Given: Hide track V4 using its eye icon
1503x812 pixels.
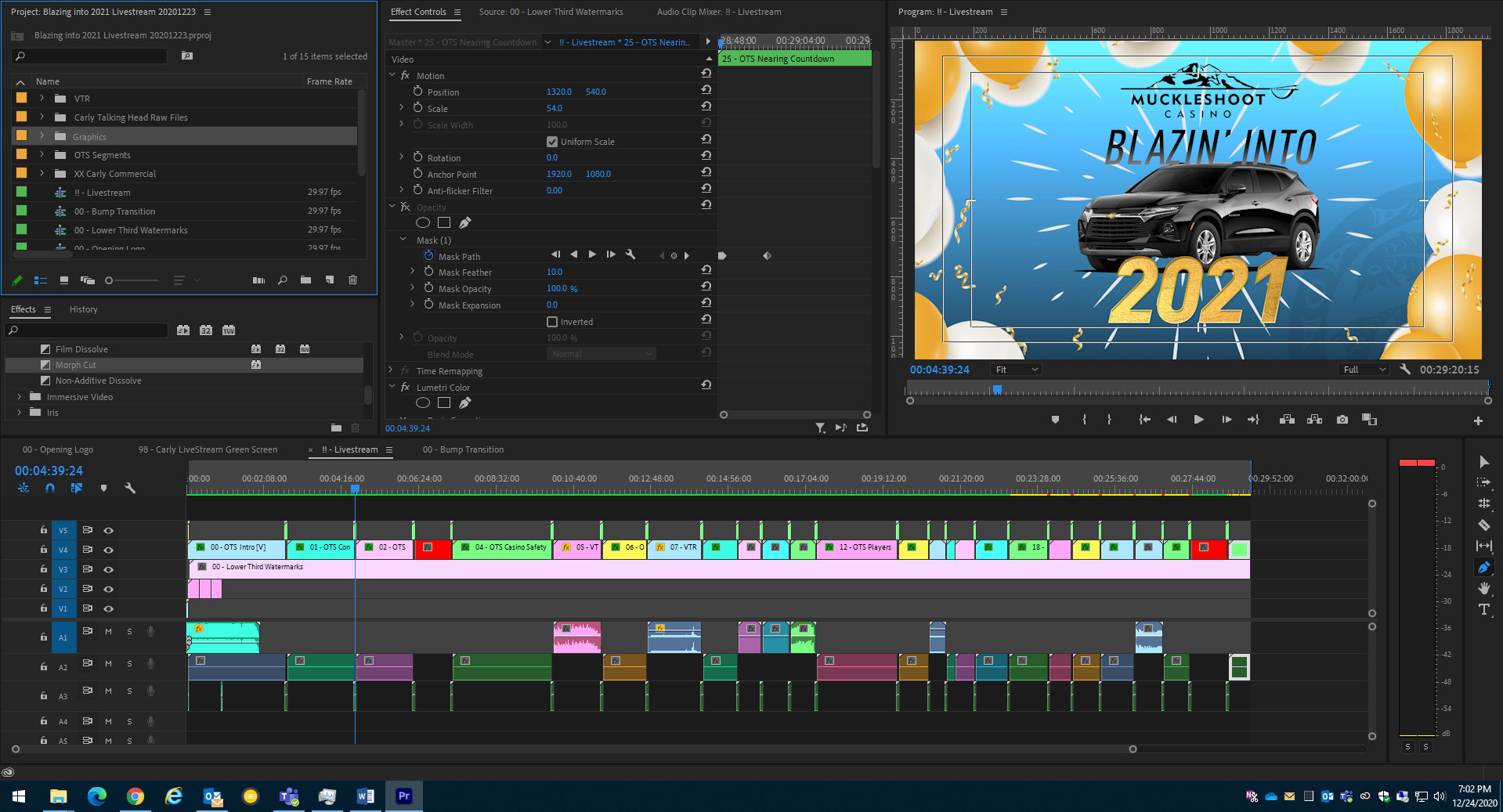Looking at the screenshot, I should coord(109,550).
